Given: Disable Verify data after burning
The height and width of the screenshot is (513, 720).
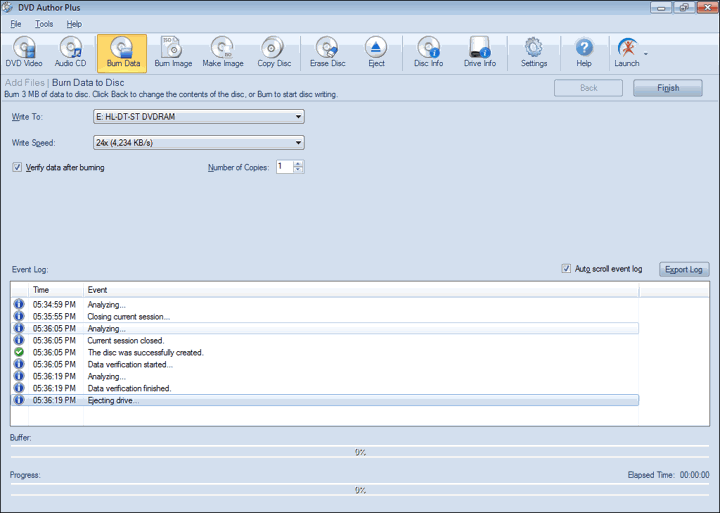Looking at the screenshot, I should [x=17, y=167].
